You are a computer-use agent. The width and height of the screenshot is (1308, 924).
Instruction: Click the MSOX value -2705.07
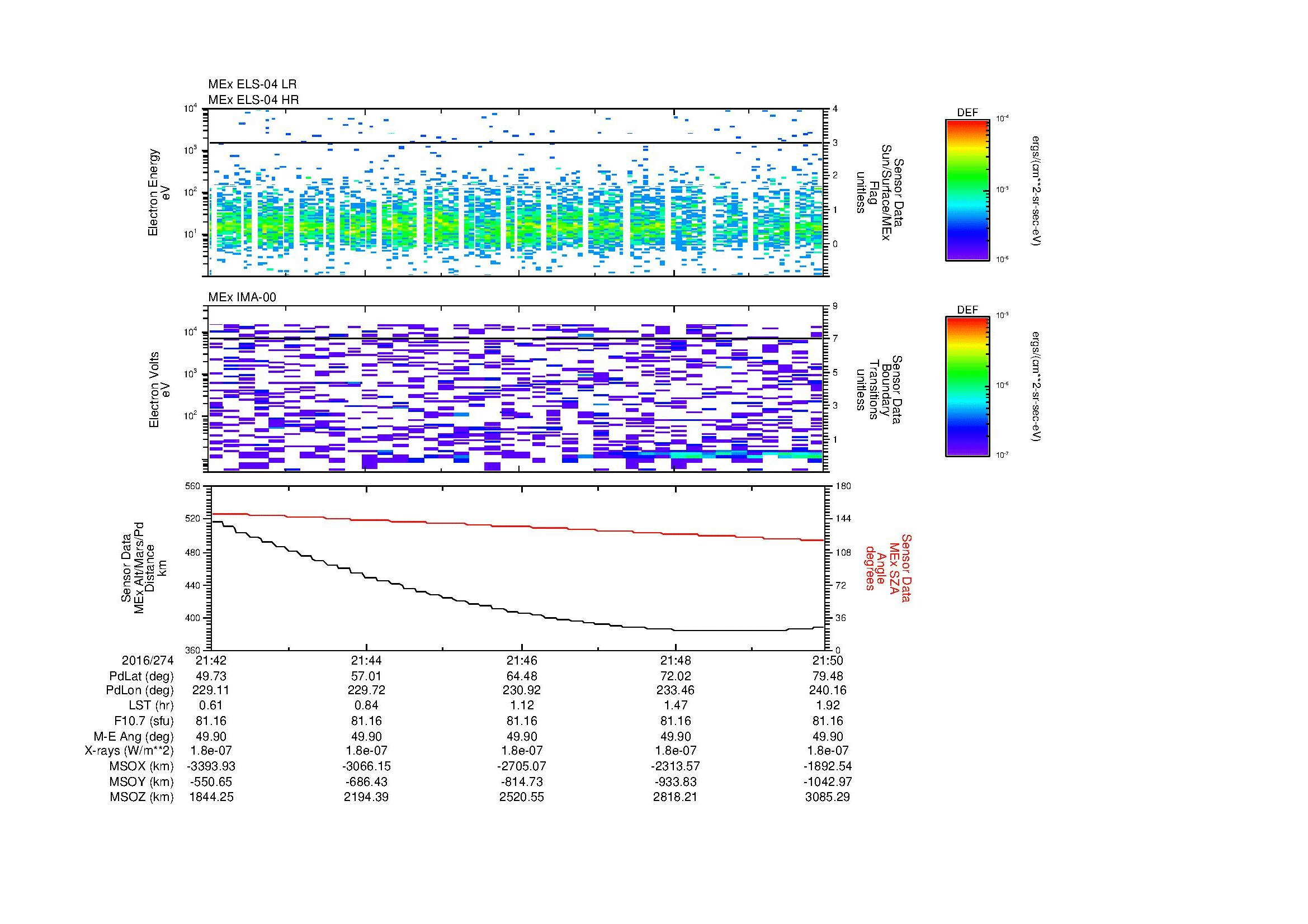521,766
